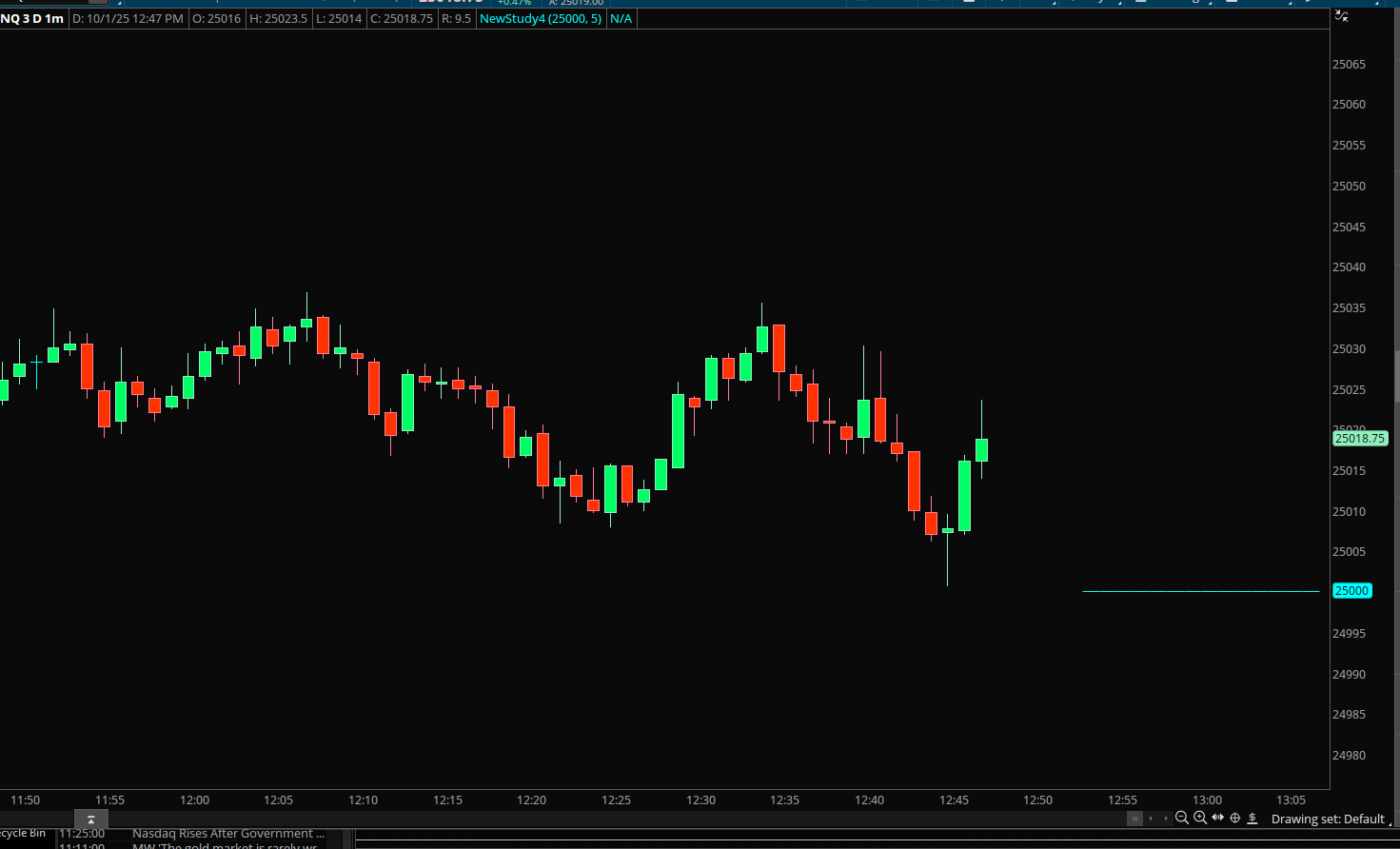Expand the lower panel with the up-arrow tab
Viewport: 1400px width, 849px height.
tap(91, 819)
